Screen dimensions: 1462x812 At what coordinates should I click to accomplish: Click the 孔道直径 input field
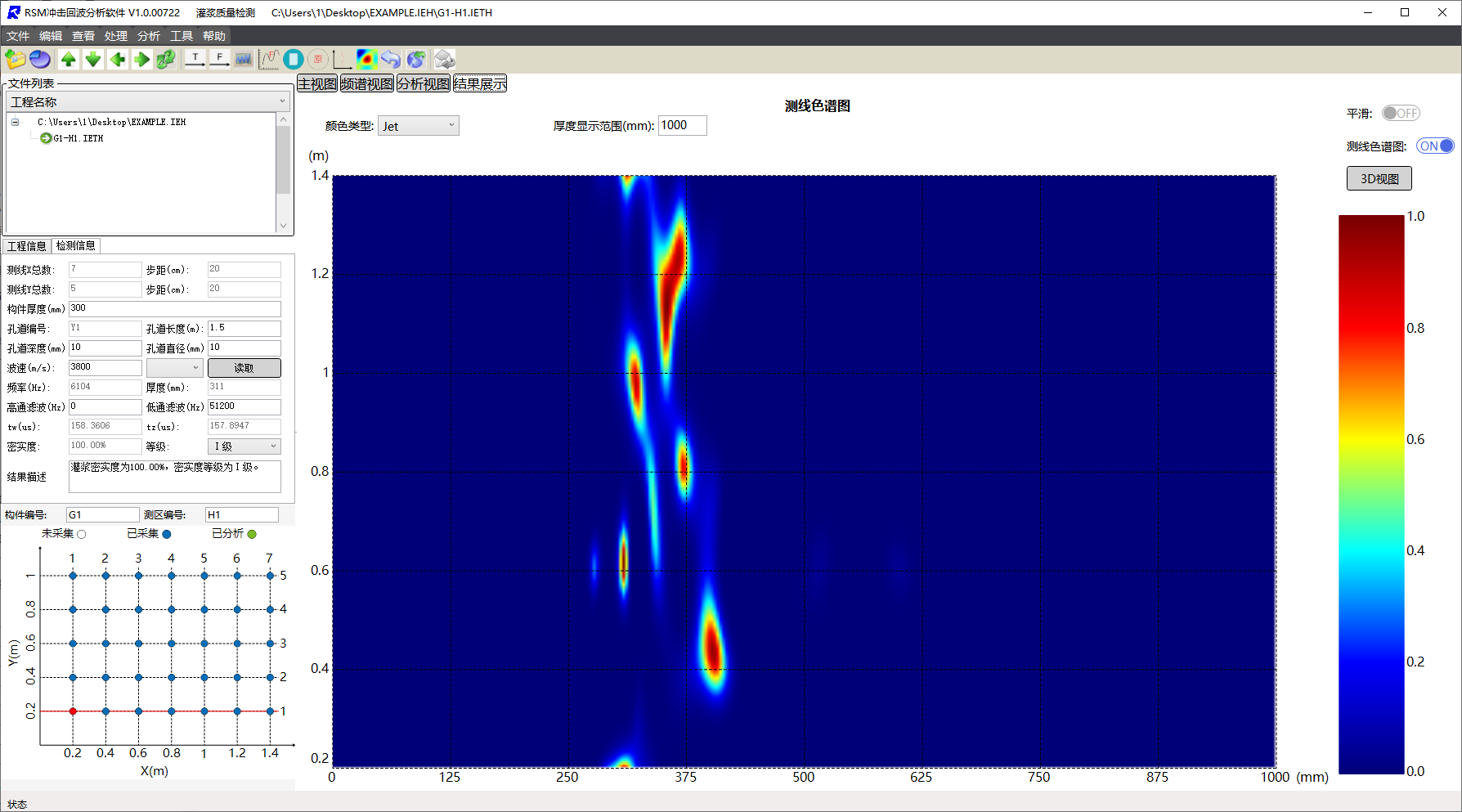point(244,348)
